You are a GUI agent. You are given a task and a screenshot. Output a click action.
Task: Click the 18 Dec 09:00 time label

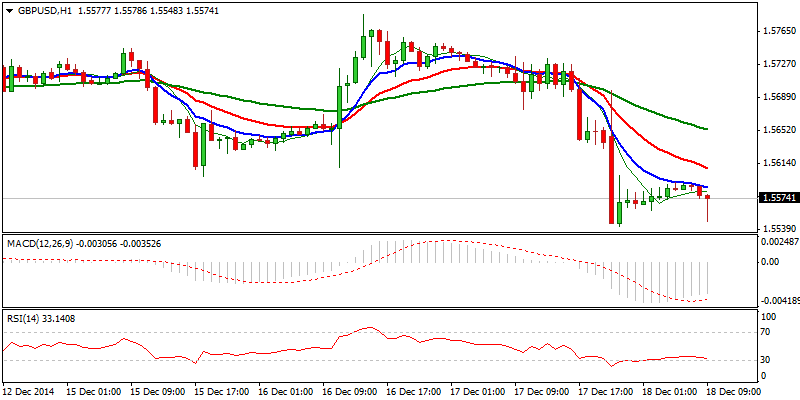click(x=735, y=391)
